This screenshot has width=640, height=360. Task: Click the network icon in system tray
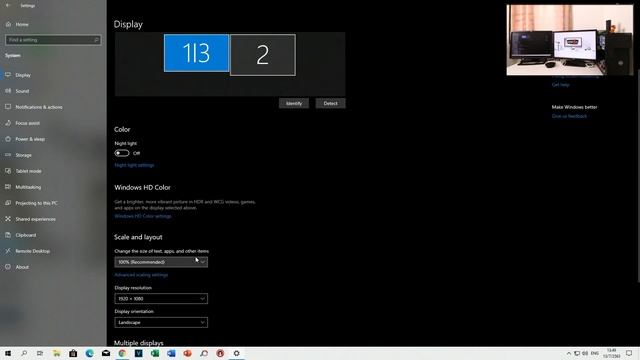pos(577,353)
